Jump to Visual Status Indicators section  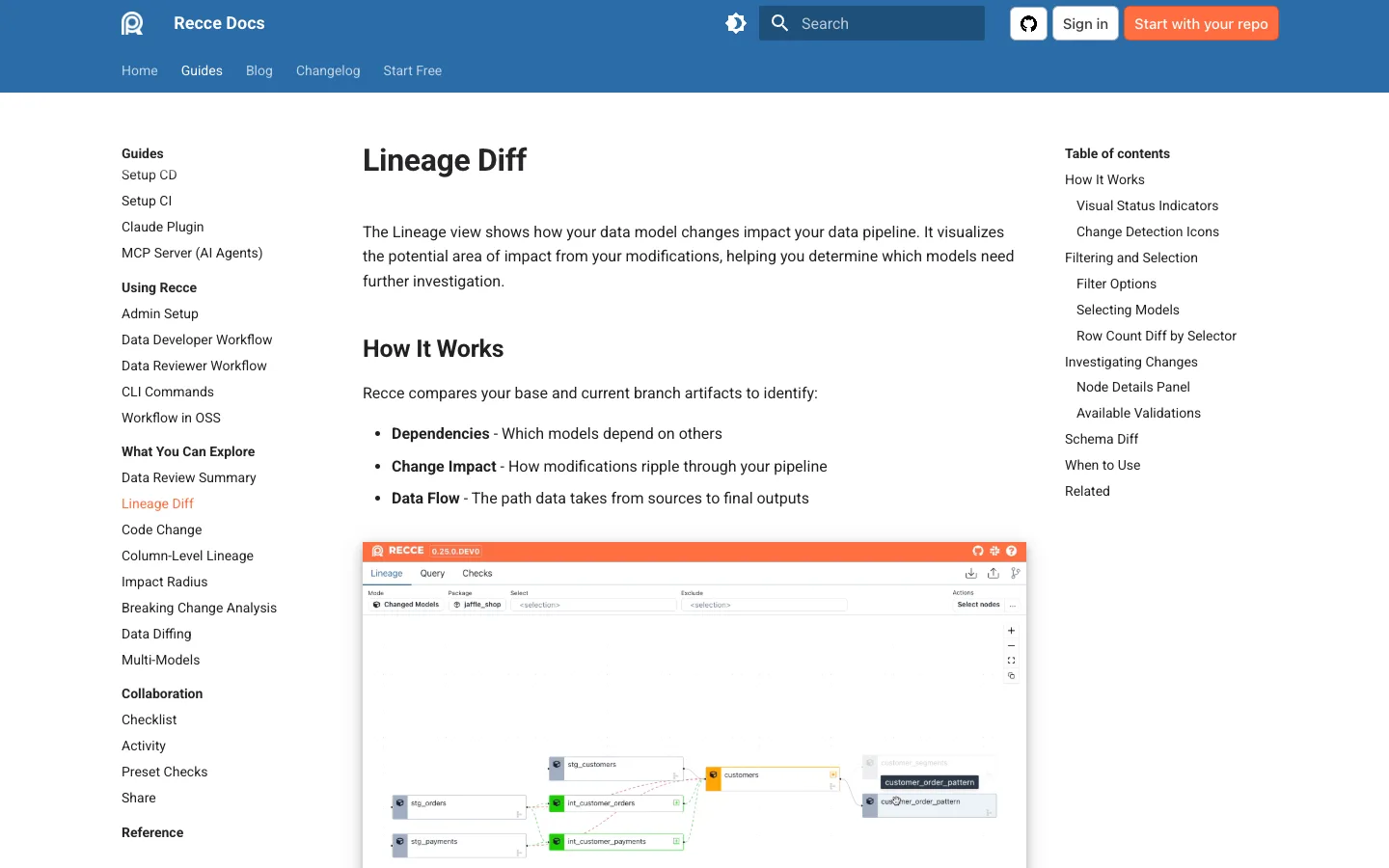click(x=1147, y=205)
